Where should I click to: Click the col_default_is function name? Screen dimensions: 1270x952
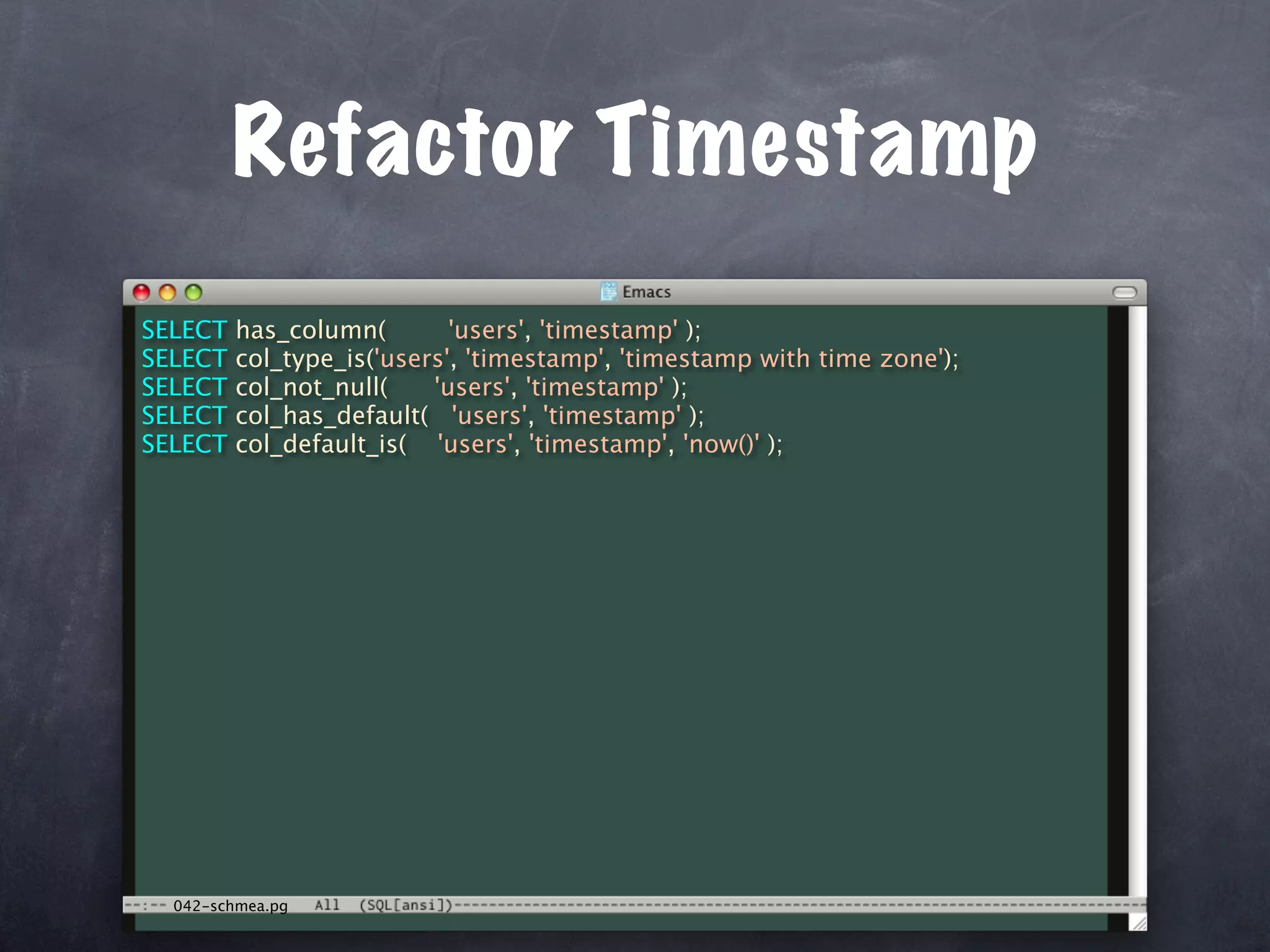click(316, 444)
